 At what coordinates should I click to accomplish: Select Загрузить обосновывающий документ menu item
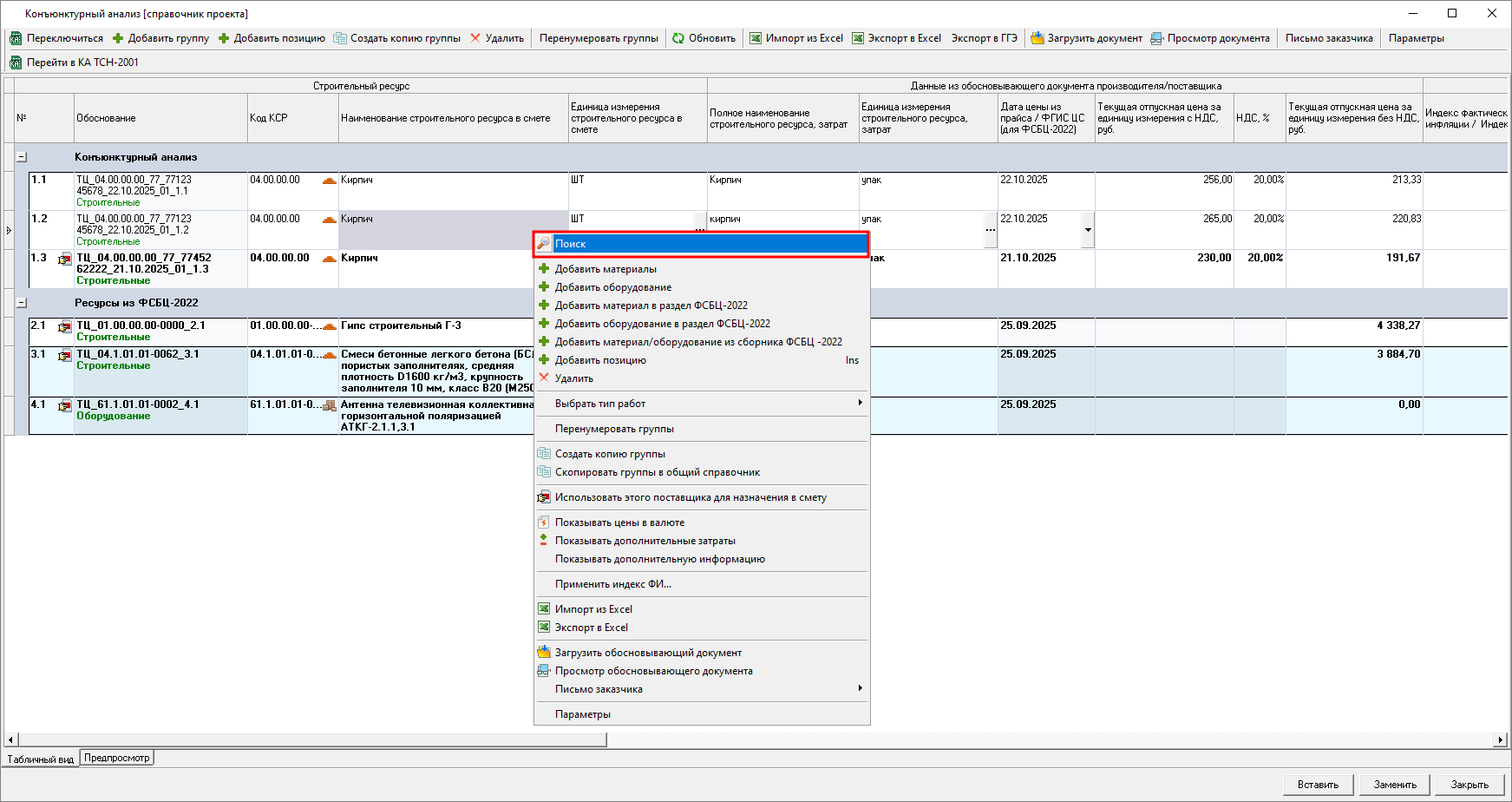click(x=701, y=653)
